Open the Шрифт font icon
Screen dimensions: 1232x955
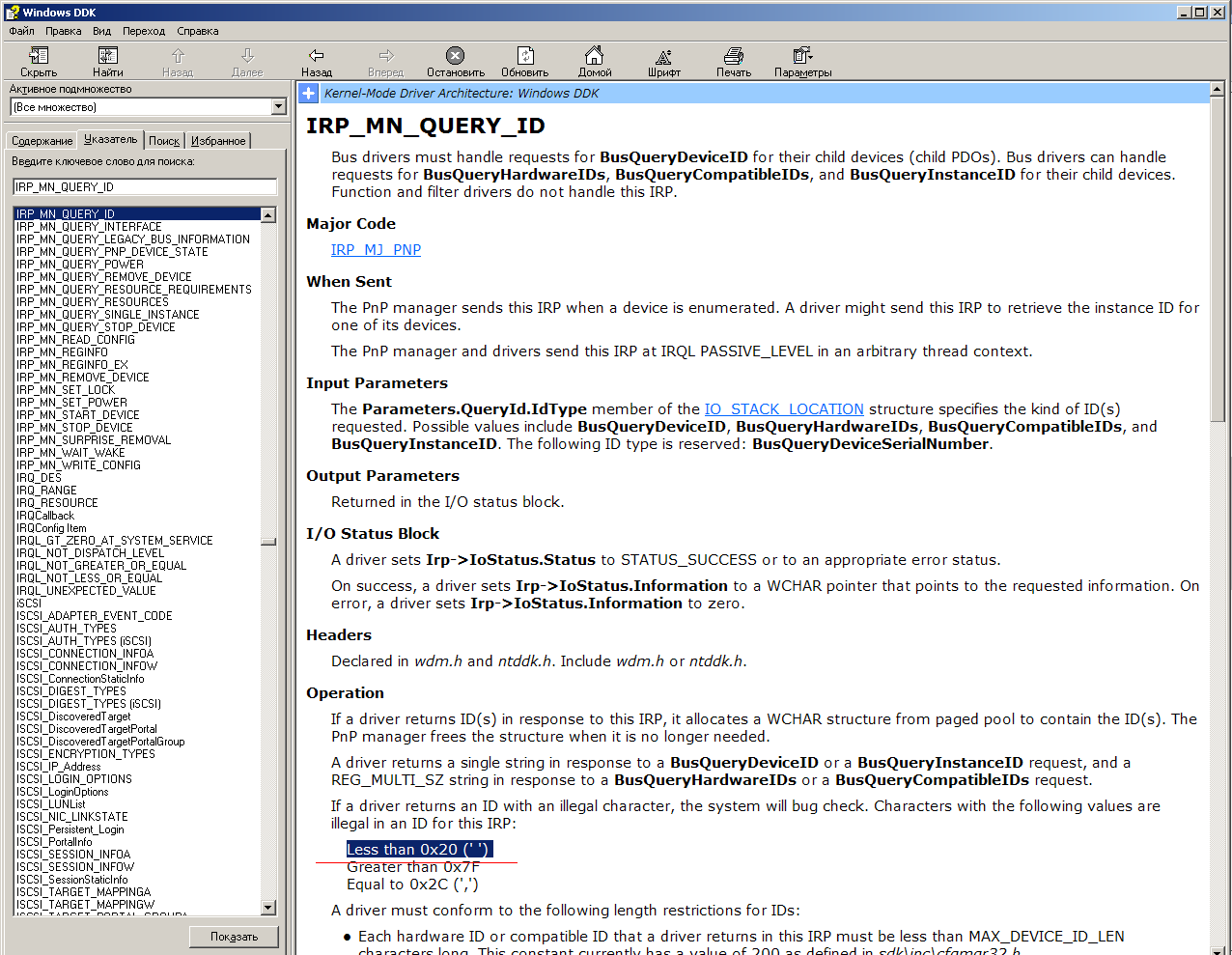[664, 56]
